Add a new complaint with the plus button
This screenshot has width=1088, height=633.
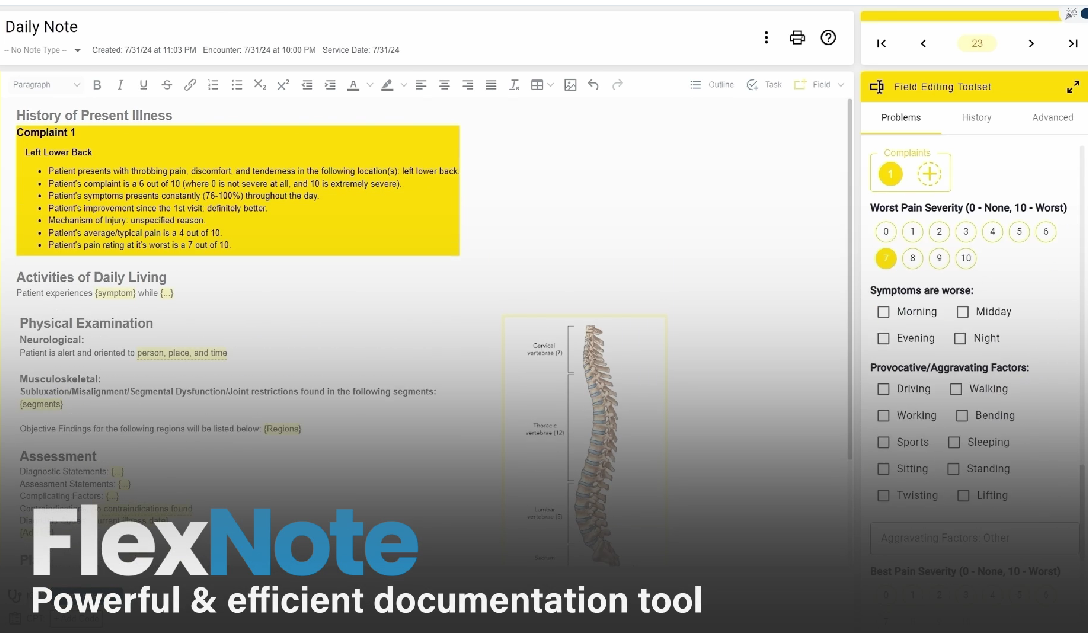point(930,171)
